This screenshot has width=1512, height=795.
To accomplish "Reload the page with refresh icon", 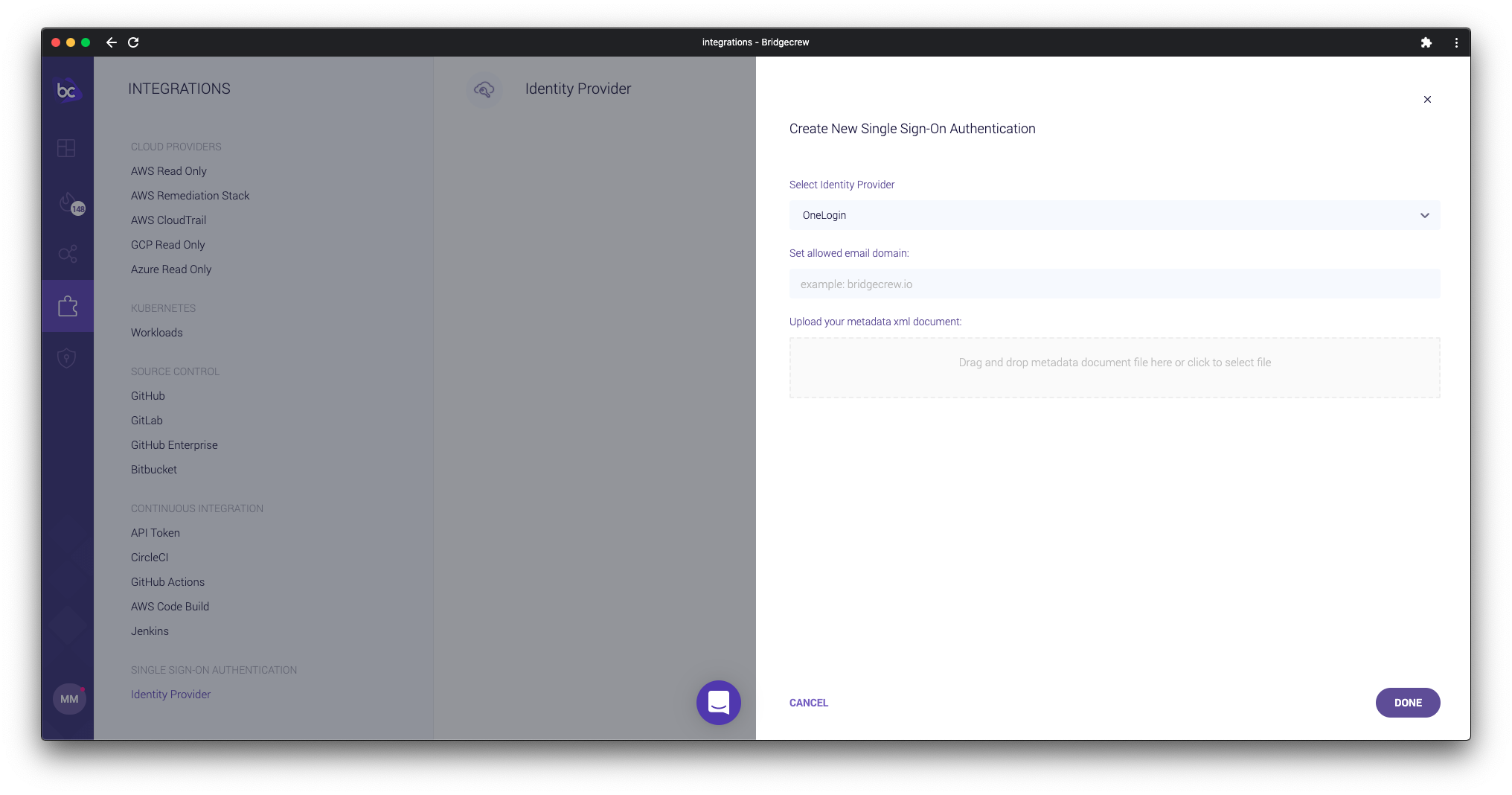I will click(133, 42).
